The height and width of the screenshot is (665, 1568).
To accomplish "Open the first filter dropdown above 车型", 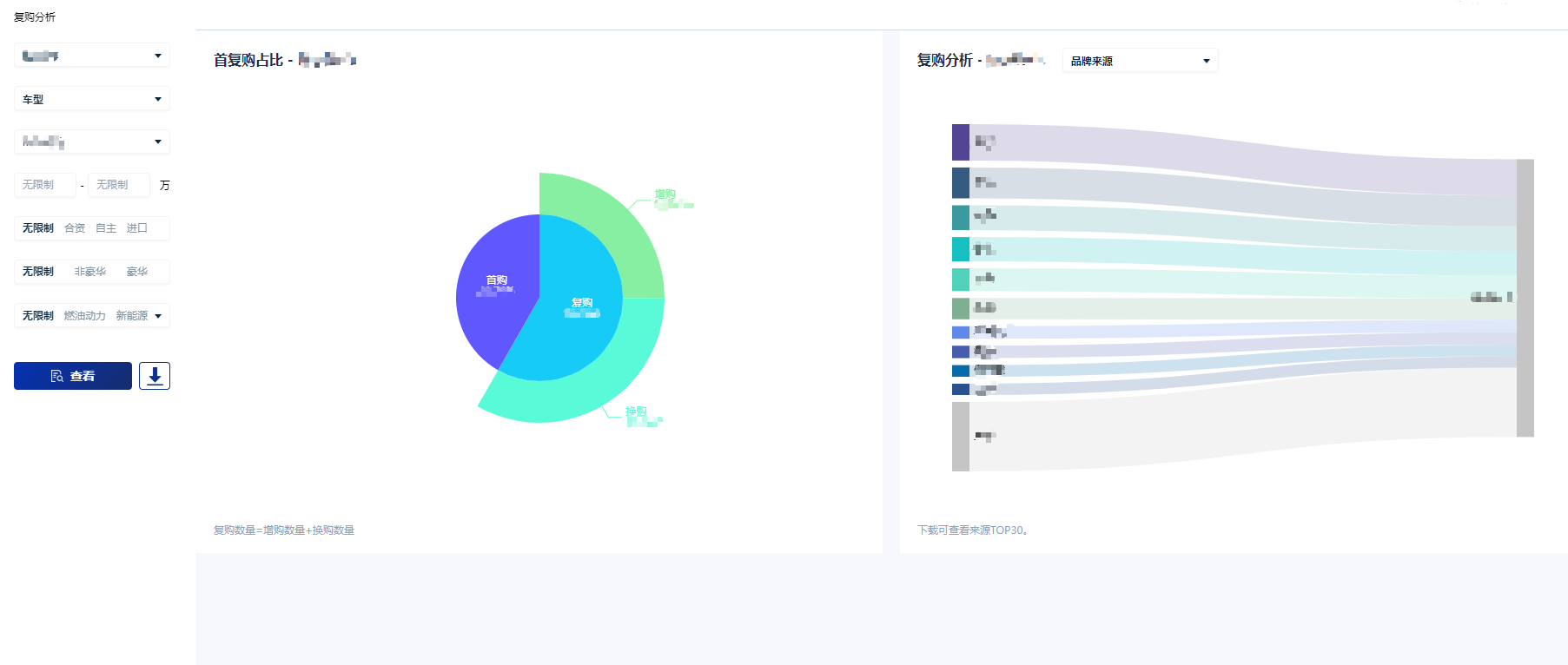I will click(92, 56).
